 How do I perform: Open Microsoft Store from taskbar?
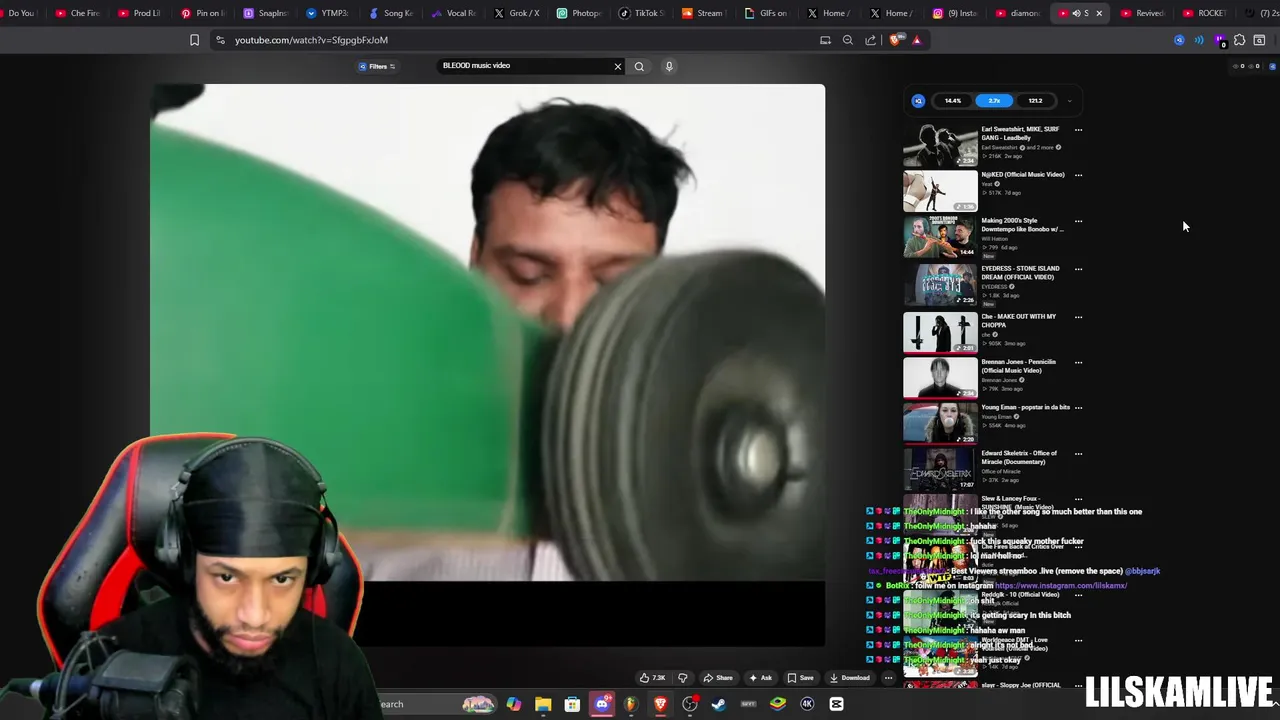(572, 704)
